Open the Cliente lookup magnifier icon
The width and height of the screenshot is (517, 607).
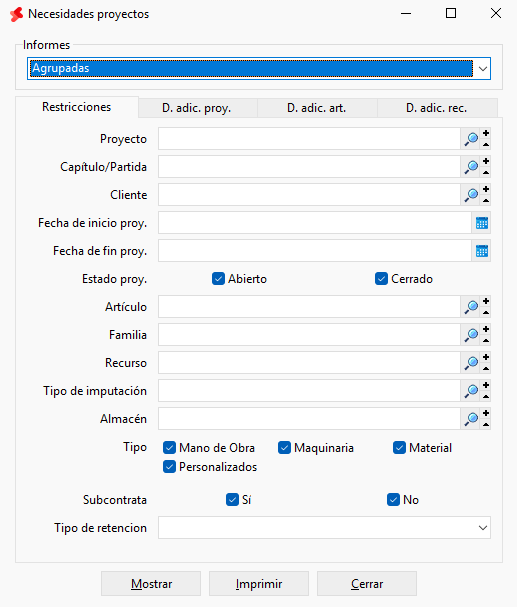471,195
